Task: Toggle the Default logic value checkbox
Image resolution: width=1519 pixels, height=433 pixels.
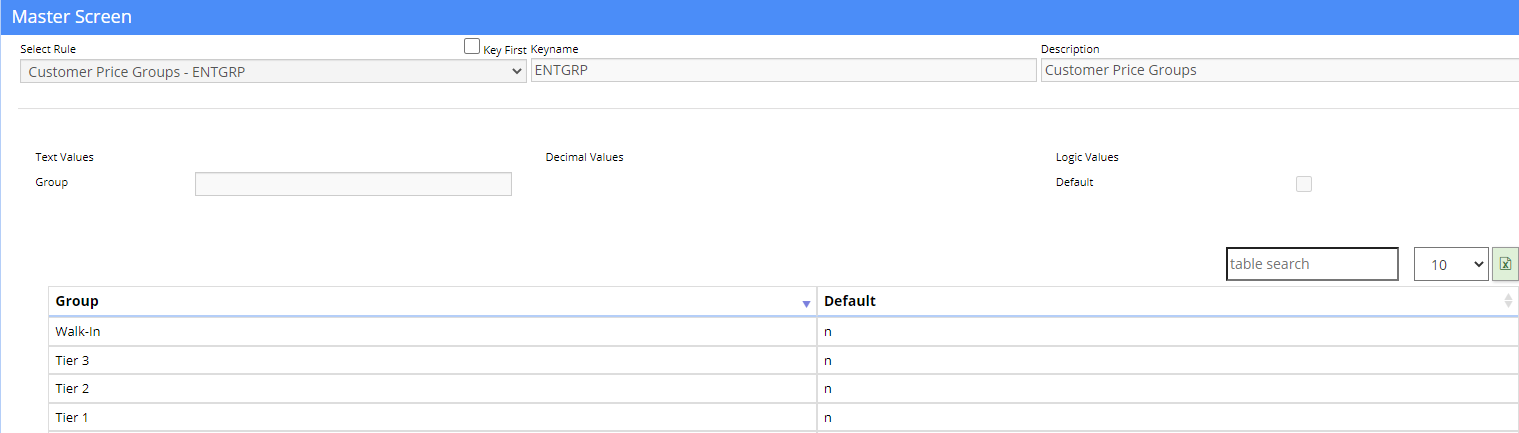Action: point(1304,184)
